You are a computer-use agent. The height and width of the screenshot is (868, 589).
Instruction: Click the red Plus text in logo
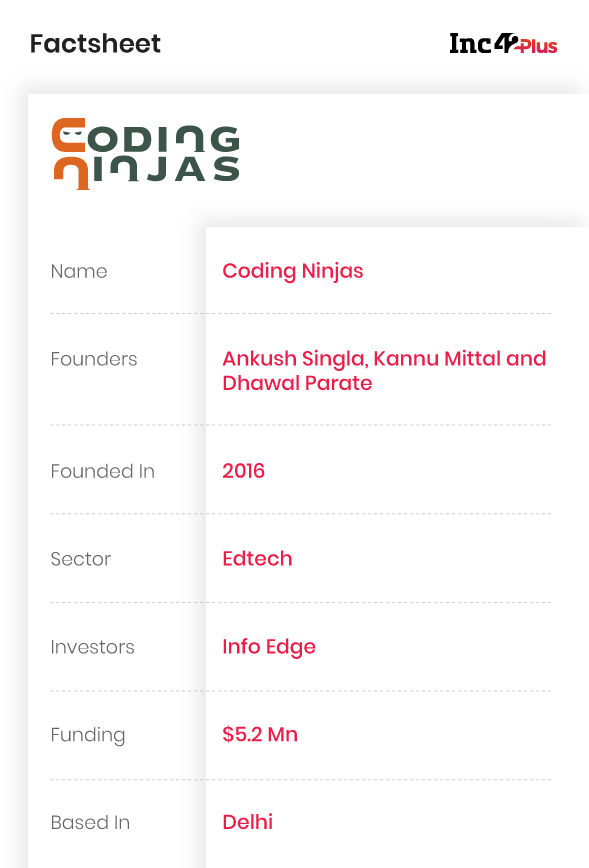[x=538, y=46]
